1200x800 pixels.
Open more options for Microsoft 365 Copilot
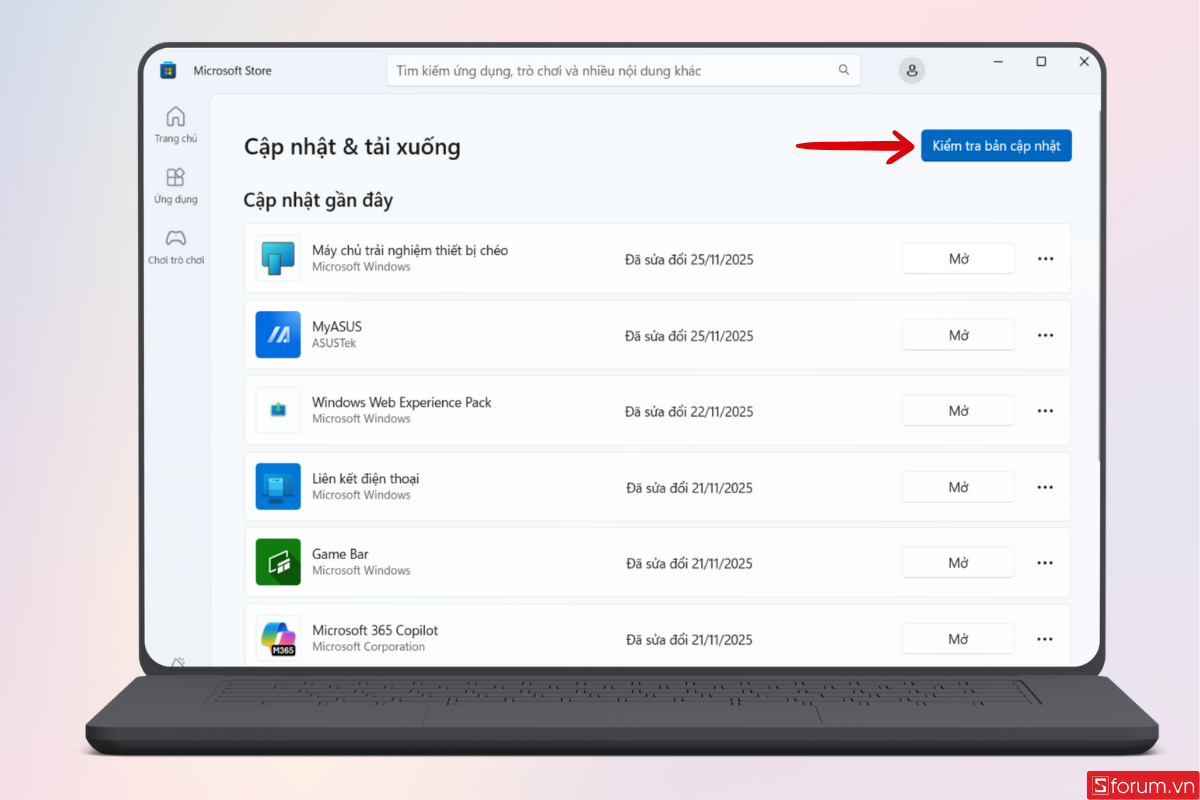pos(1045,639)
